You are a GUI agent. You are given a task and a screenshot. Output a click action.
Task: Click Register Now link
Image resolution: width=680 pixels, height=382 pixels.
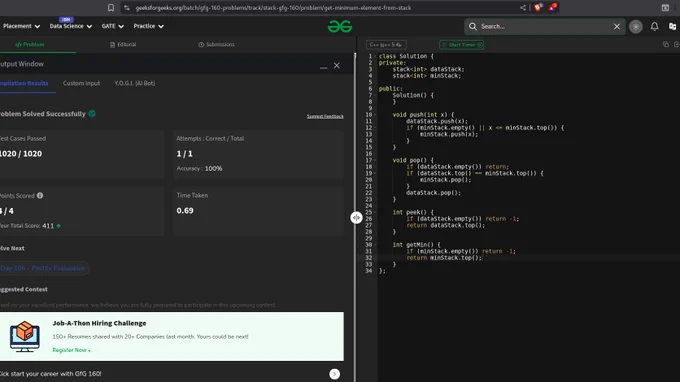[x=72, y=350]
